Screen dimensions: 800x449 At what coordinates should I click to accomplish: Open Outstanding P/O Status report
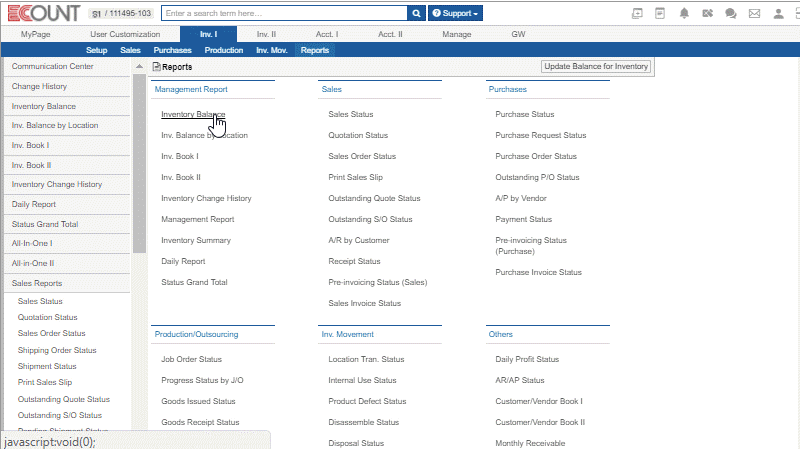tap(537, 177)
